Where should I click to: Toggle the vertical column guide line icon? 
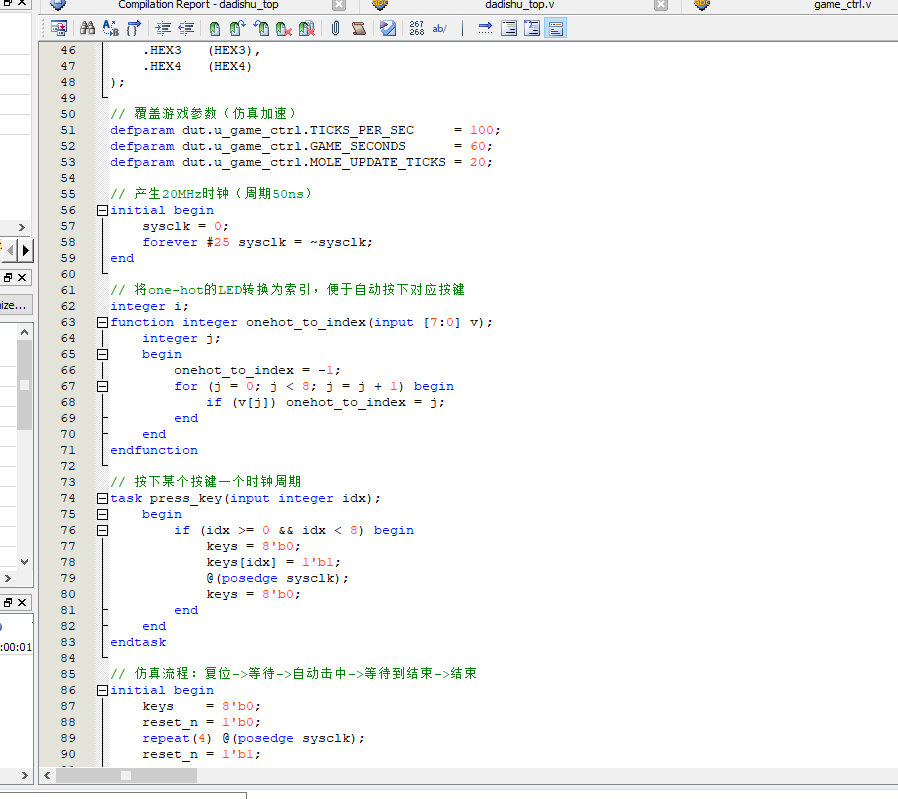tap(462, 28)
